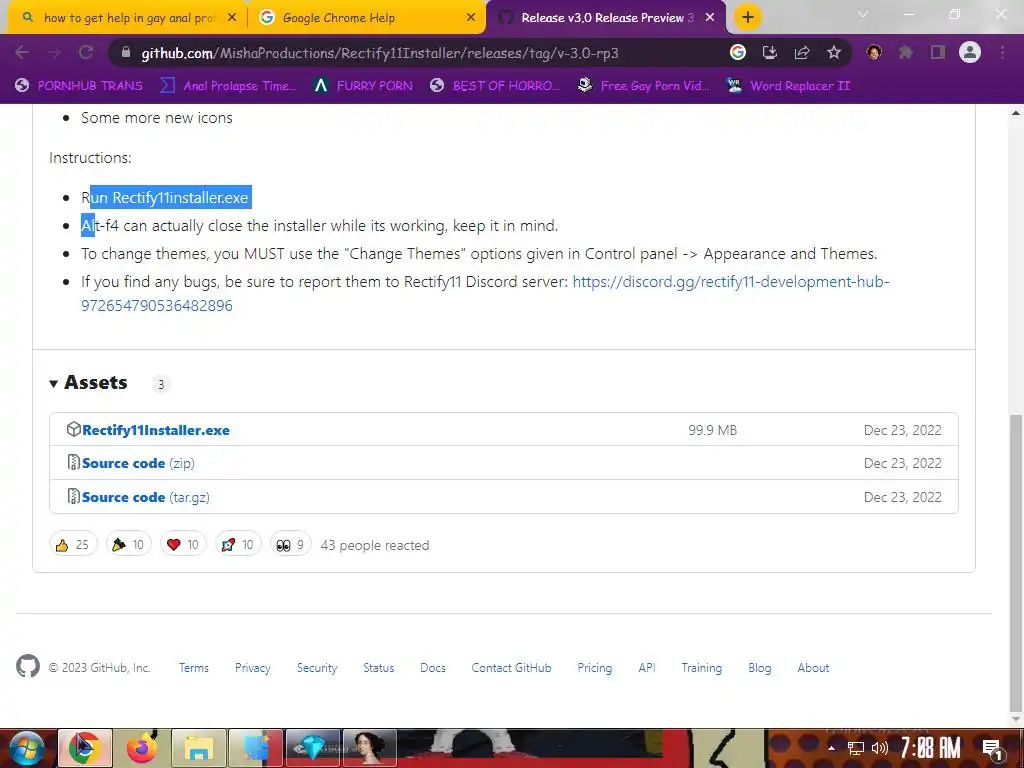Open the Terms footer link

194,668
